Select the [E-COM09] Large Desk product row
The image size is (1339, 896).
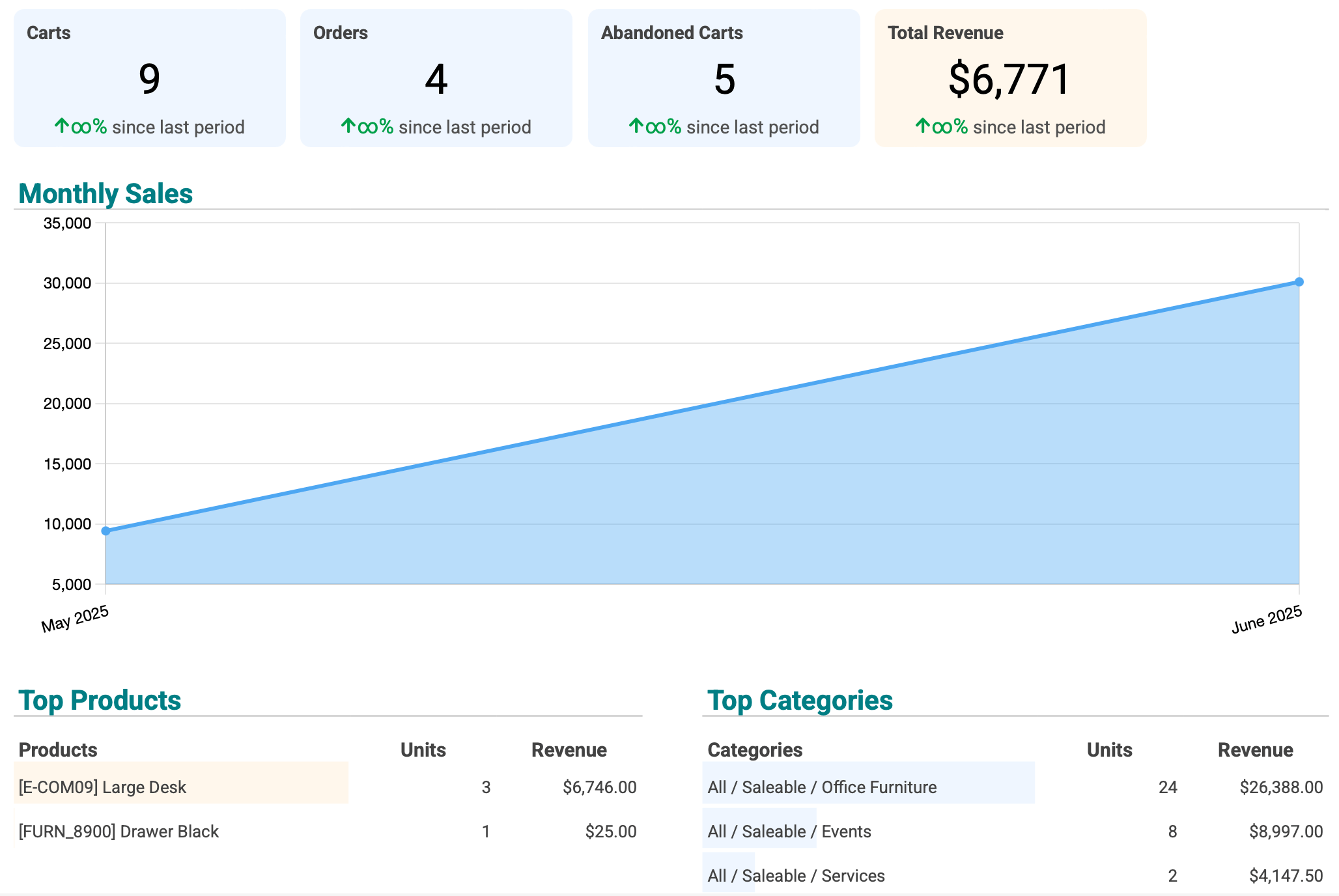[x=102, y=787]
